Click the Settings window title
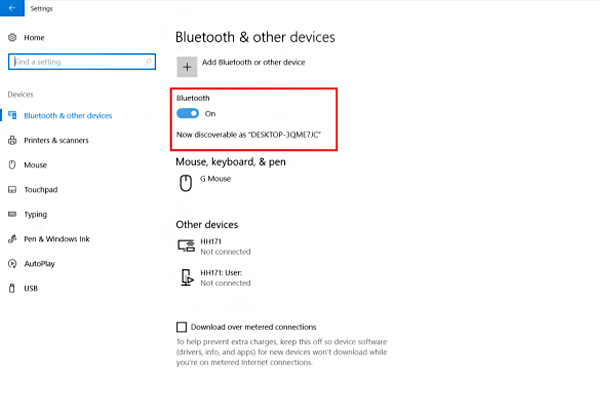 point(41,8)
